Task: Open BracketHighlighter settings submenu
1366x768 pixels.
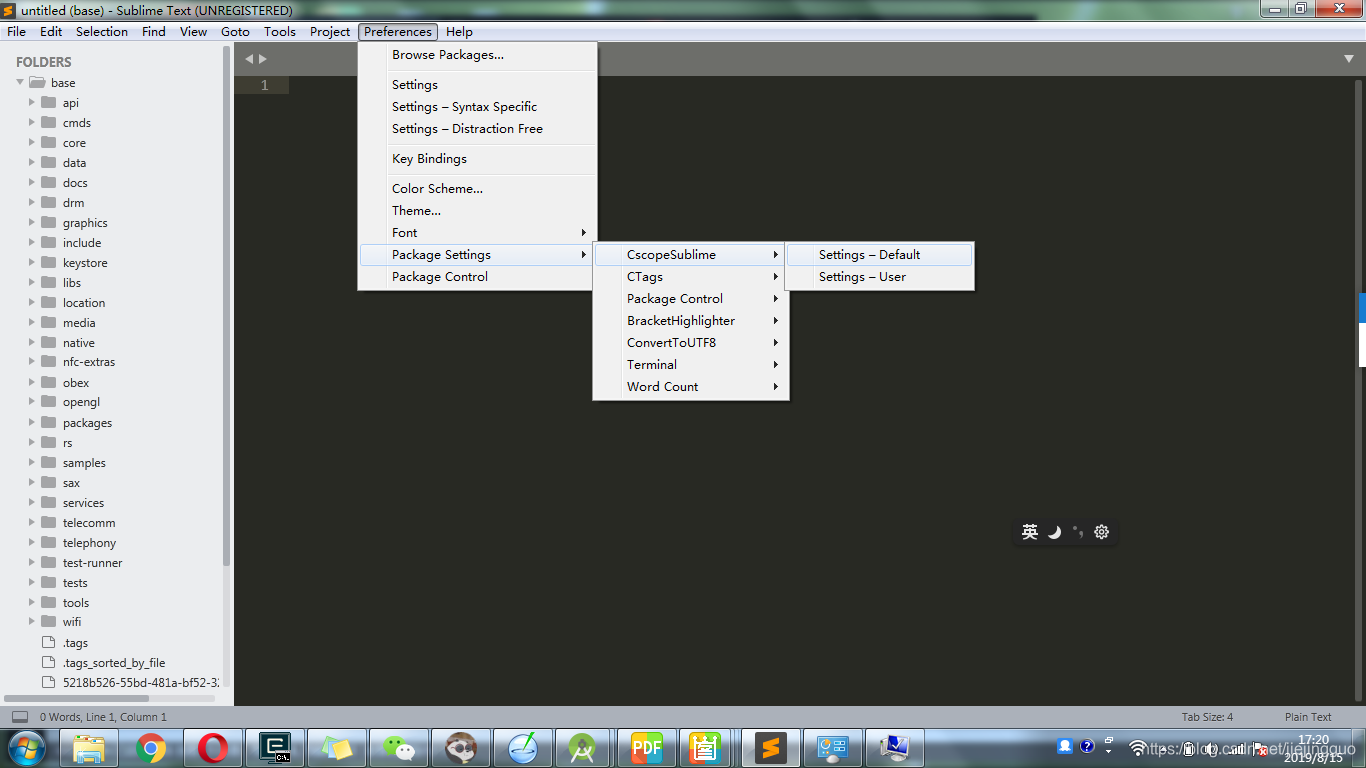Action: click(x=691, y=321)
